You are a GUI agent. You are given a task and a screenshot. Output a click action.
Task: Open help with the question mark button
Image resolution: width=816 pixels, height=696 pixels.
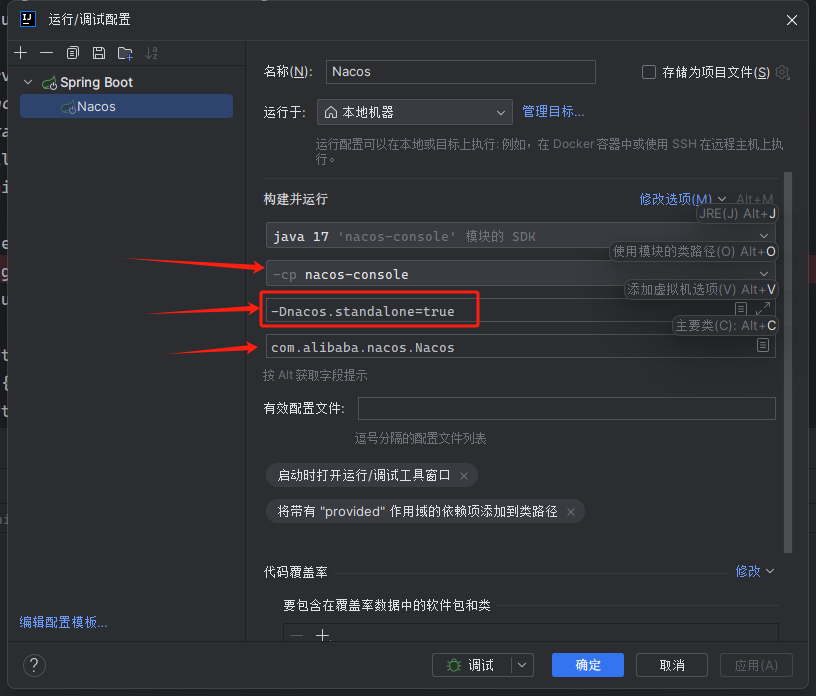[x=34, y=665]
